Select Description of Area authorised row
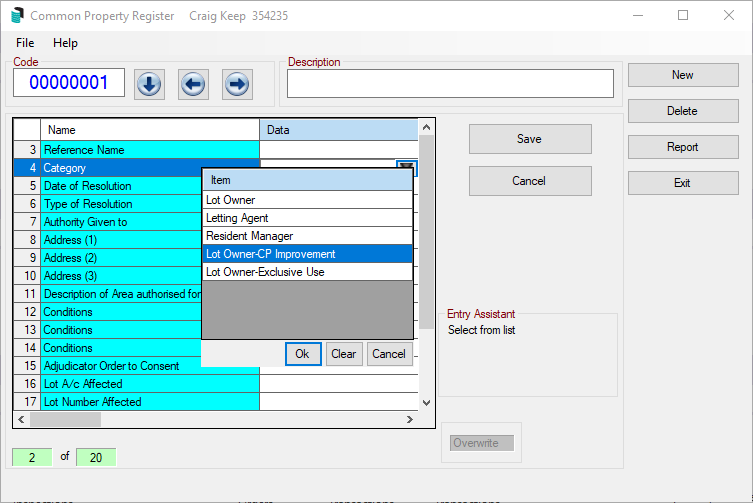Viewport: 753px width, 503px height. click(x=121, y=294)
